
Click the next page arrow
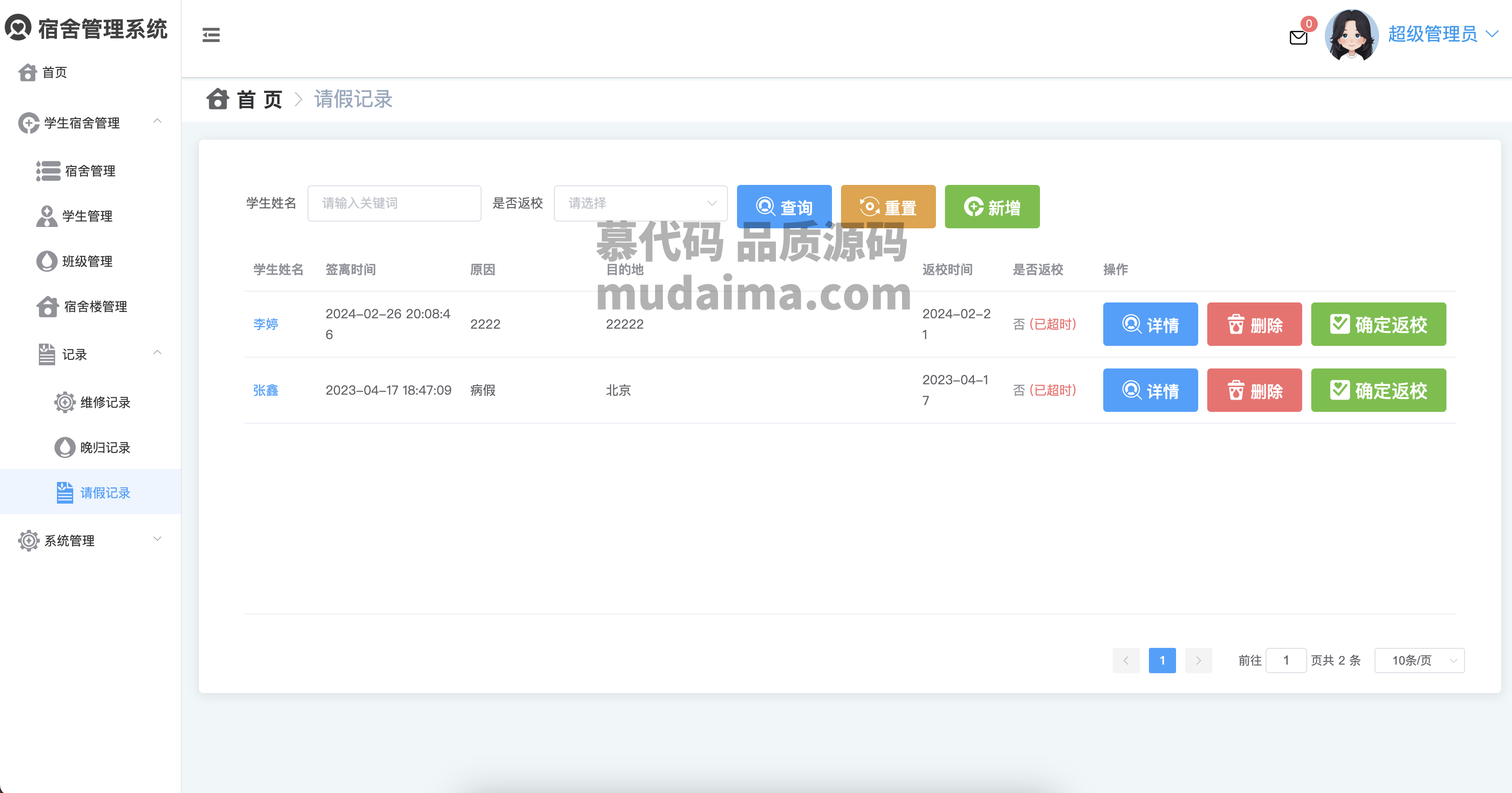[x=1199, y=661]
